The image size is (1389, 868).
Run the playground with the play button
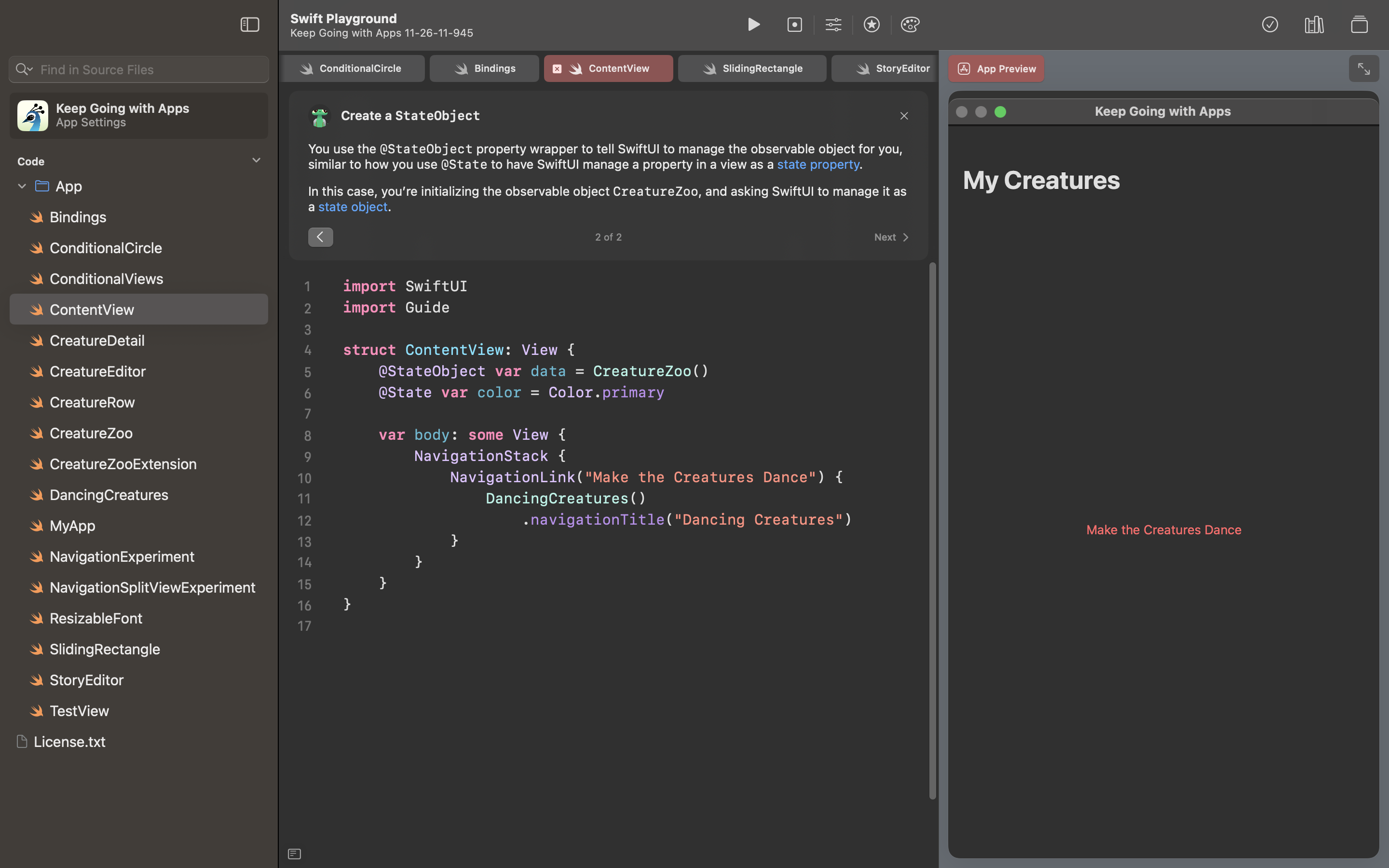click(x=754, y=25)
